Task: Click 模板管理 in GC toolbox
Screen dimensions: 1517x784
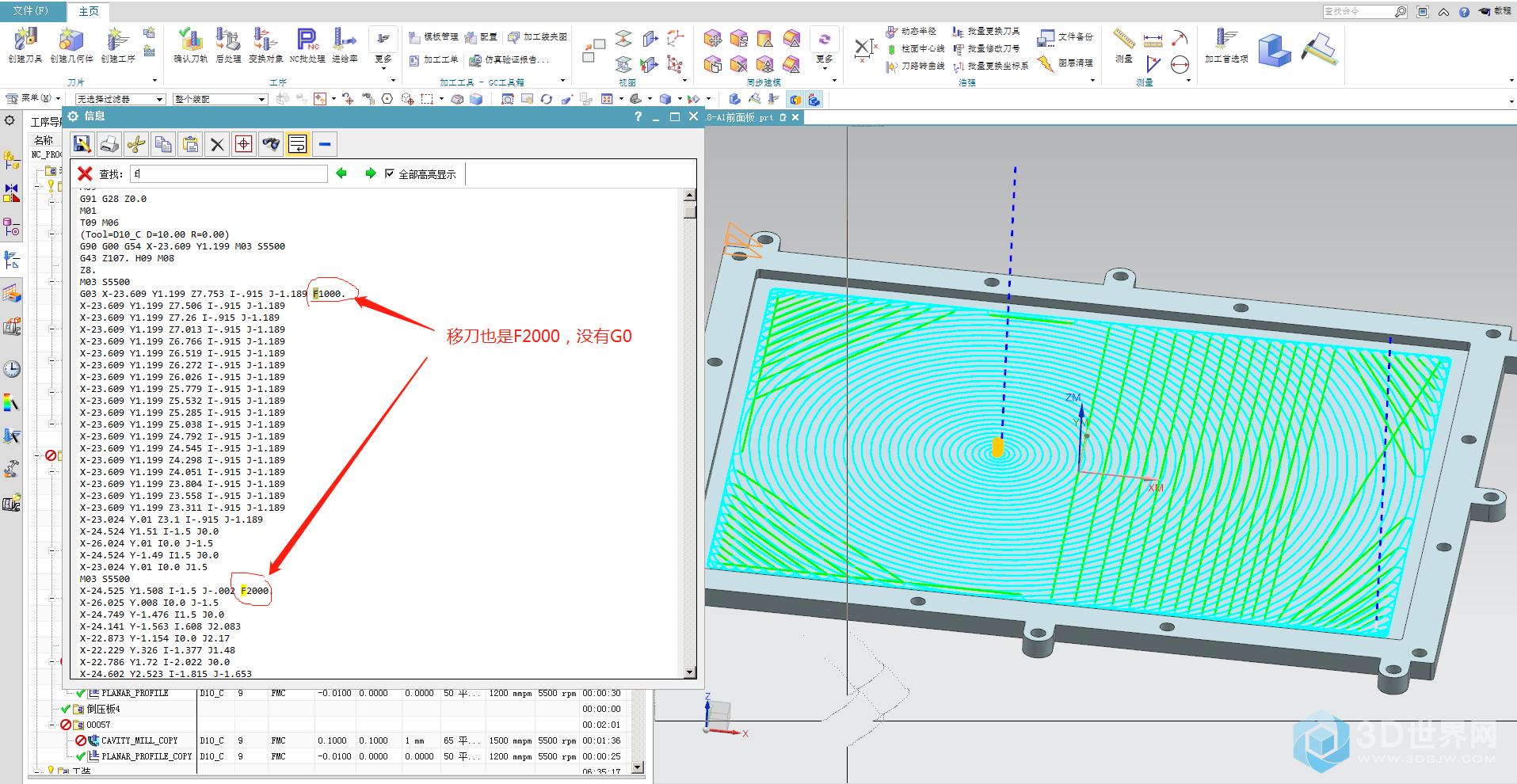Action: (433, 36)
